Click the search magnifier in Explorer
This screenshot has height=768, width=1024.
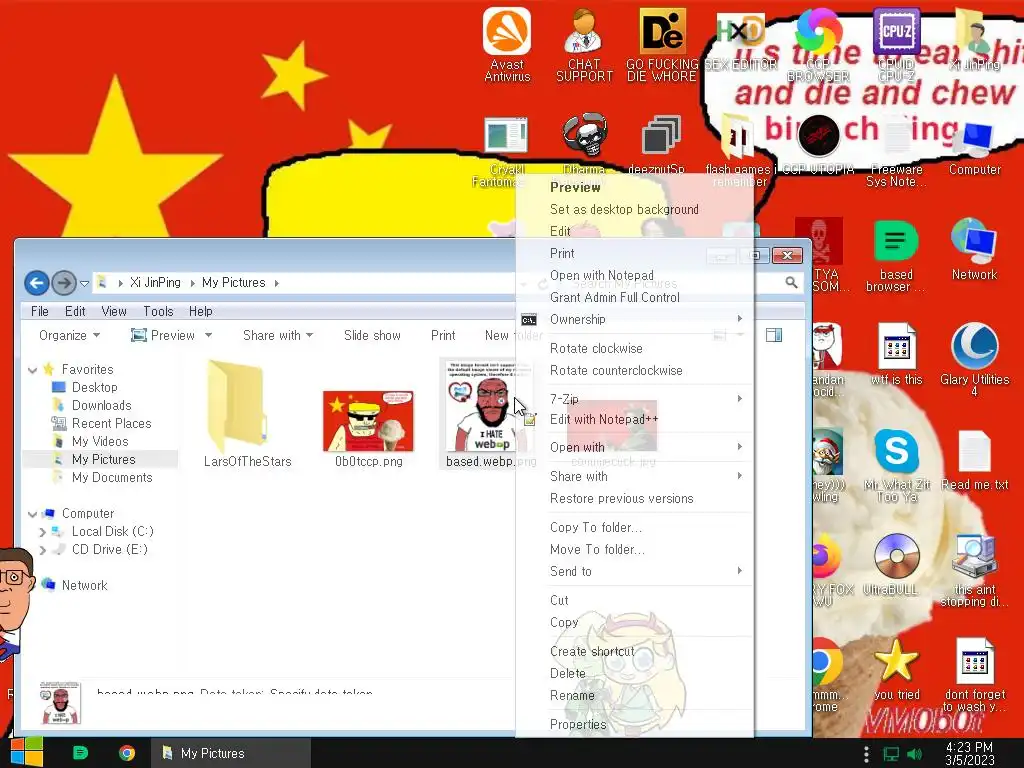(x=791, y=282)
